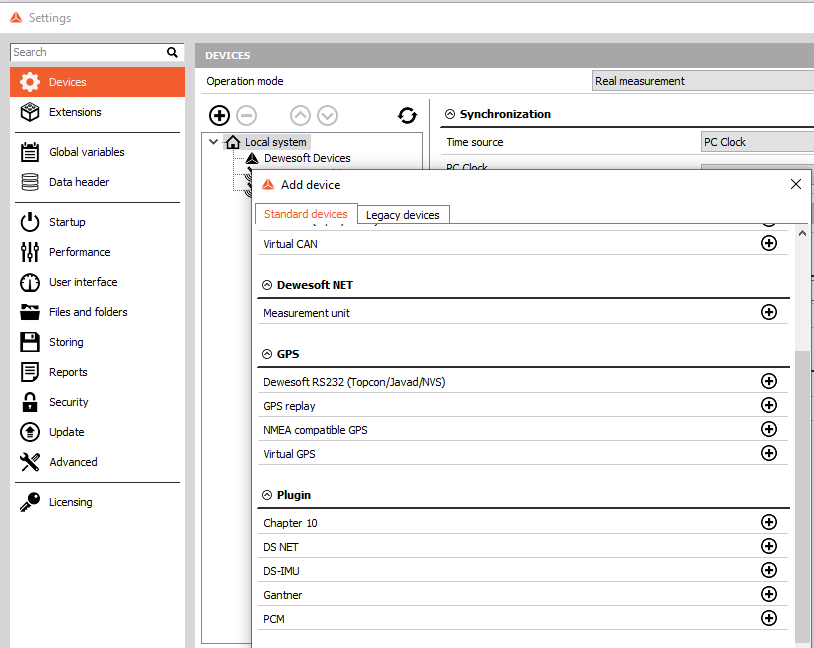Collapse the Synchronization section
Screen dimensions: 814x648
[450, 114]
